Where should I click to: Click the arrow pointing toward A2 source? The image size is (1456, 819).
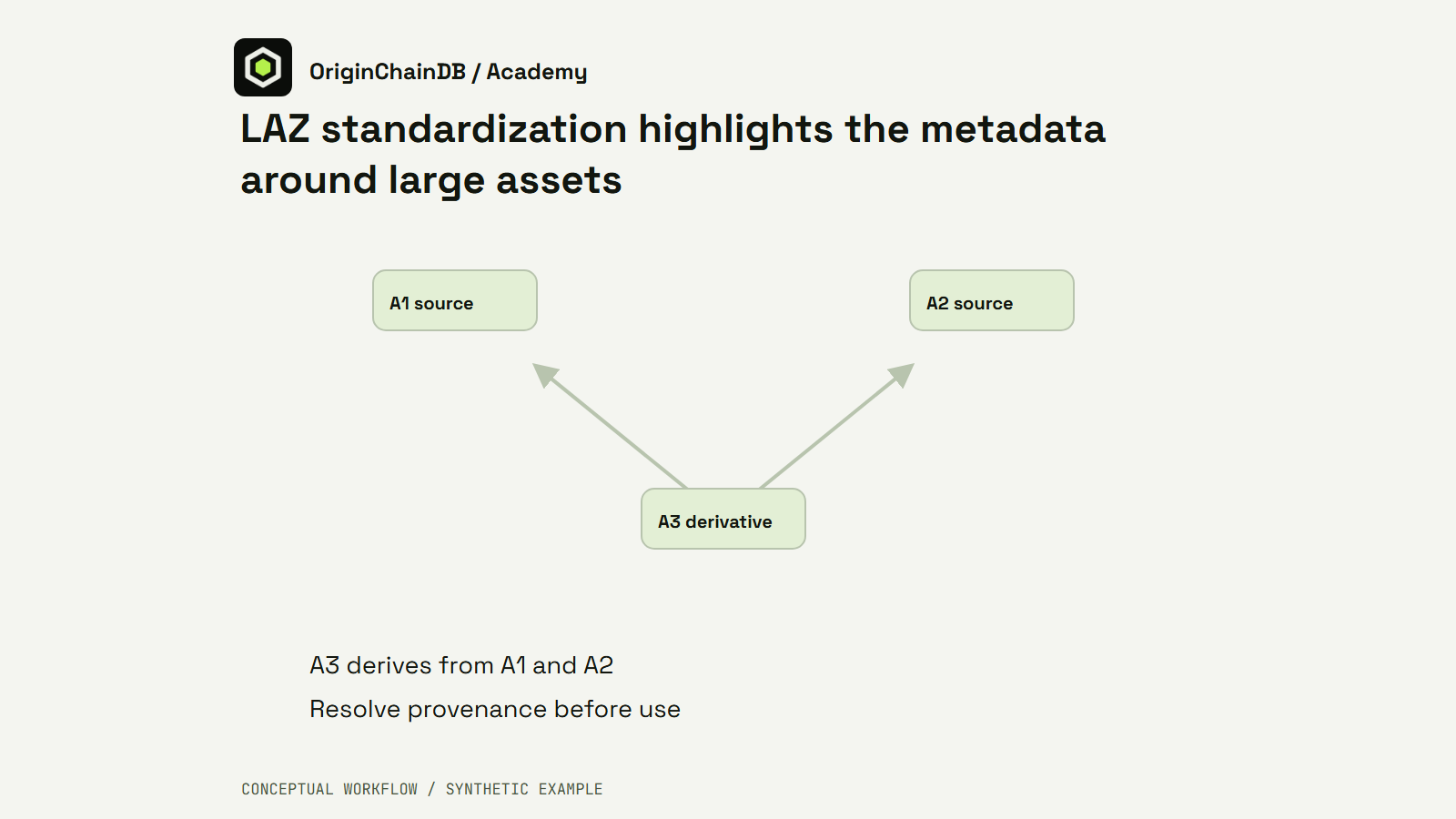(x=837, y=426)
